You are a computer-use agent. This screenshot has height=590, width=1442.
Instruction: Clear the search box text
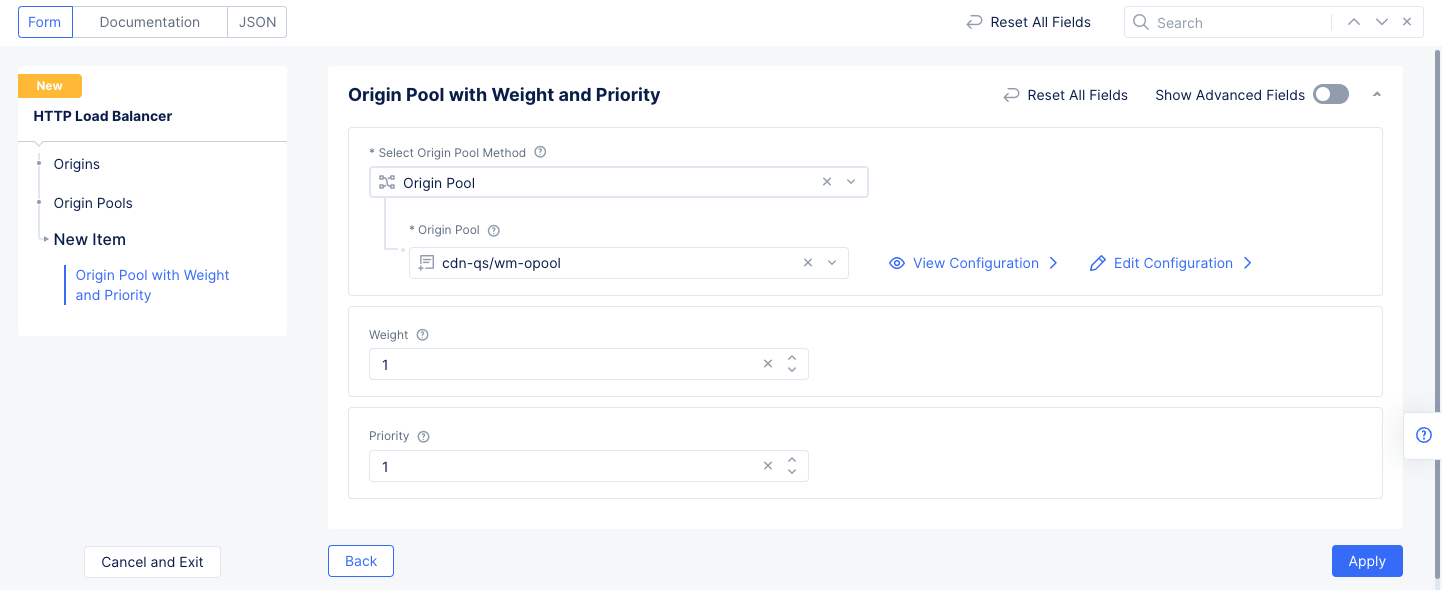[x=1407, y=22]
